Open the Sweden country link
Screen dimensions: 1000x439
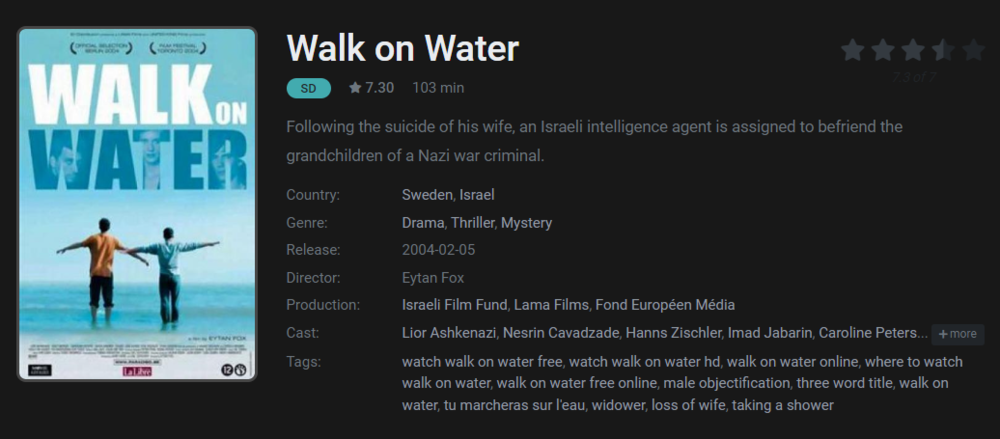click(427, 195)
